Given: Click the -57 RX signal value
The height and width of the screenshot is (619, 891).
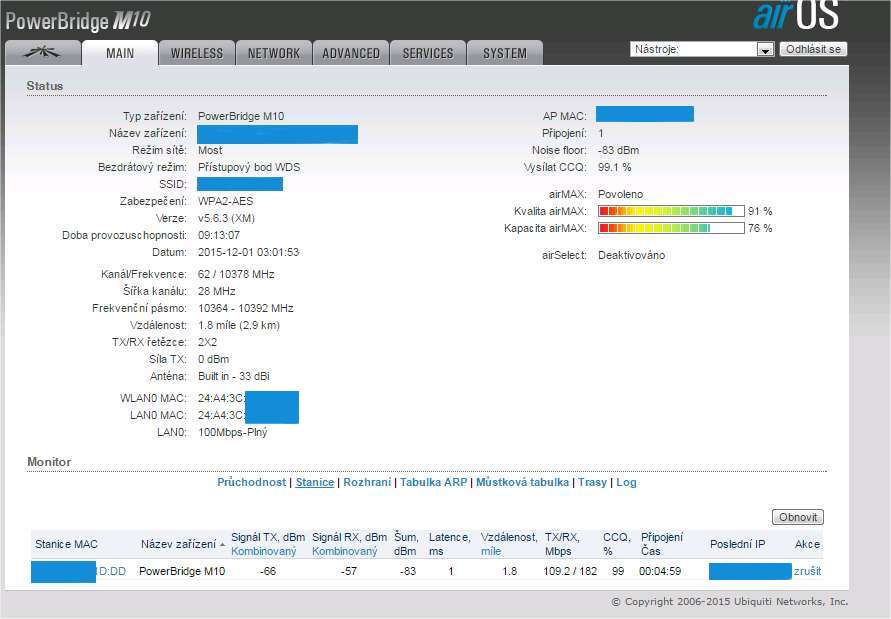Looking at the screenshot, I should click(348, 571).
